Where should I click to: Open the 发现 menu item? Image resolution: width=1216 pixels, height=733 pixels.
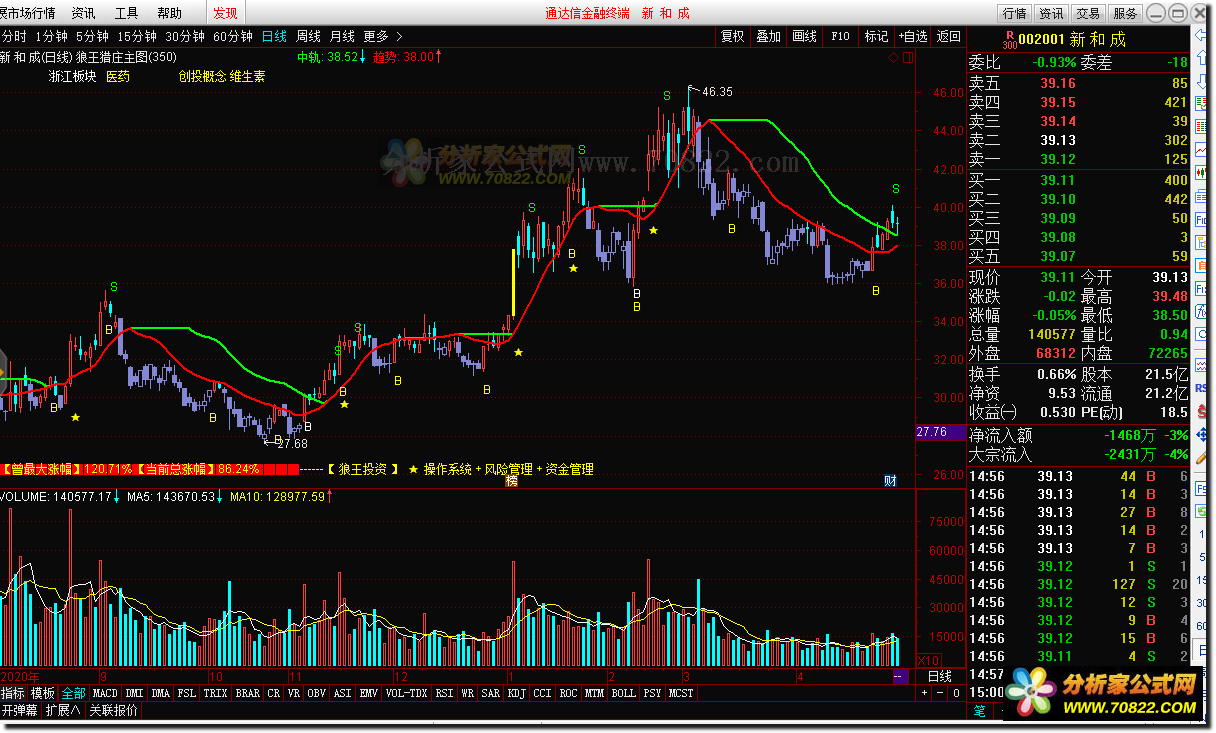225,13
